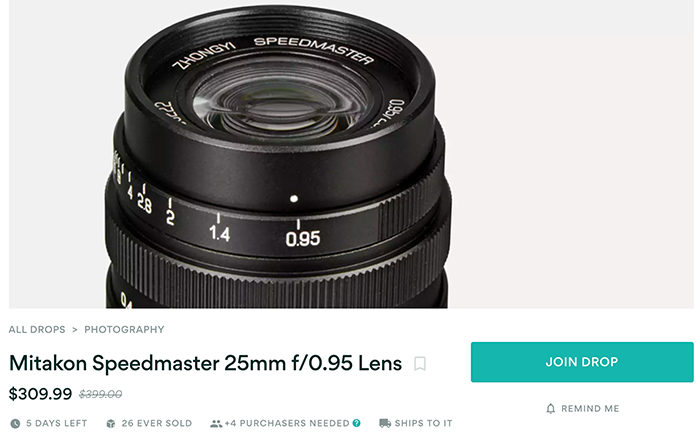
Task: Open the Photography category breadcrumb
Action: [x=124, y=329]
